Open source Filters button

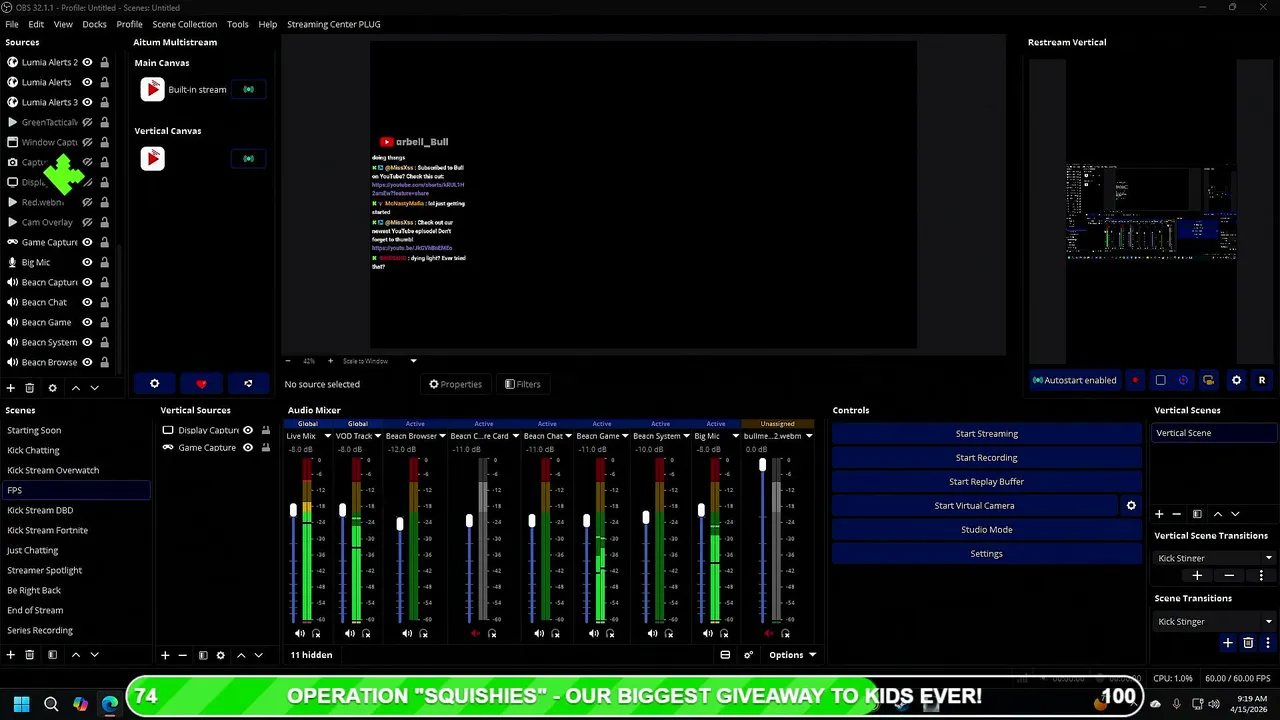pyautogui.click(x=522, y=384)
